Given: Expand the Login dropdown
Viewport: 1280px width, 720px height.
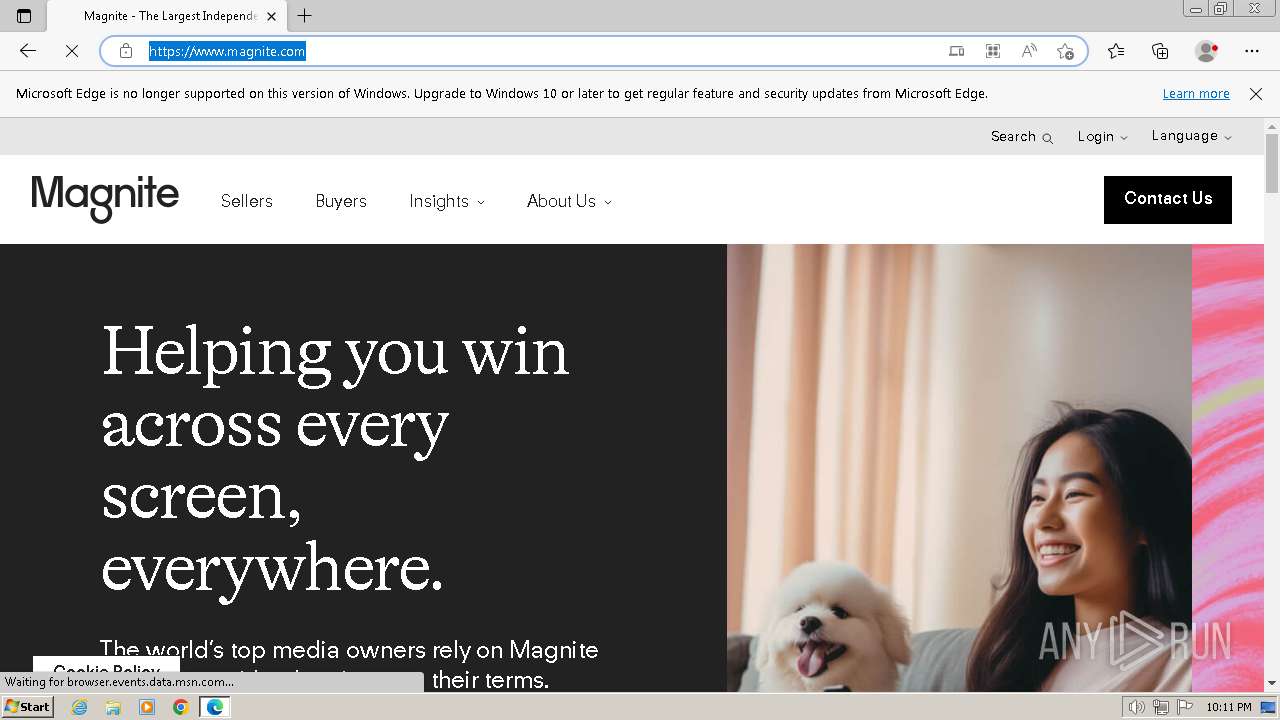Looking at the screenshot, I should [x=1102, y=137].
